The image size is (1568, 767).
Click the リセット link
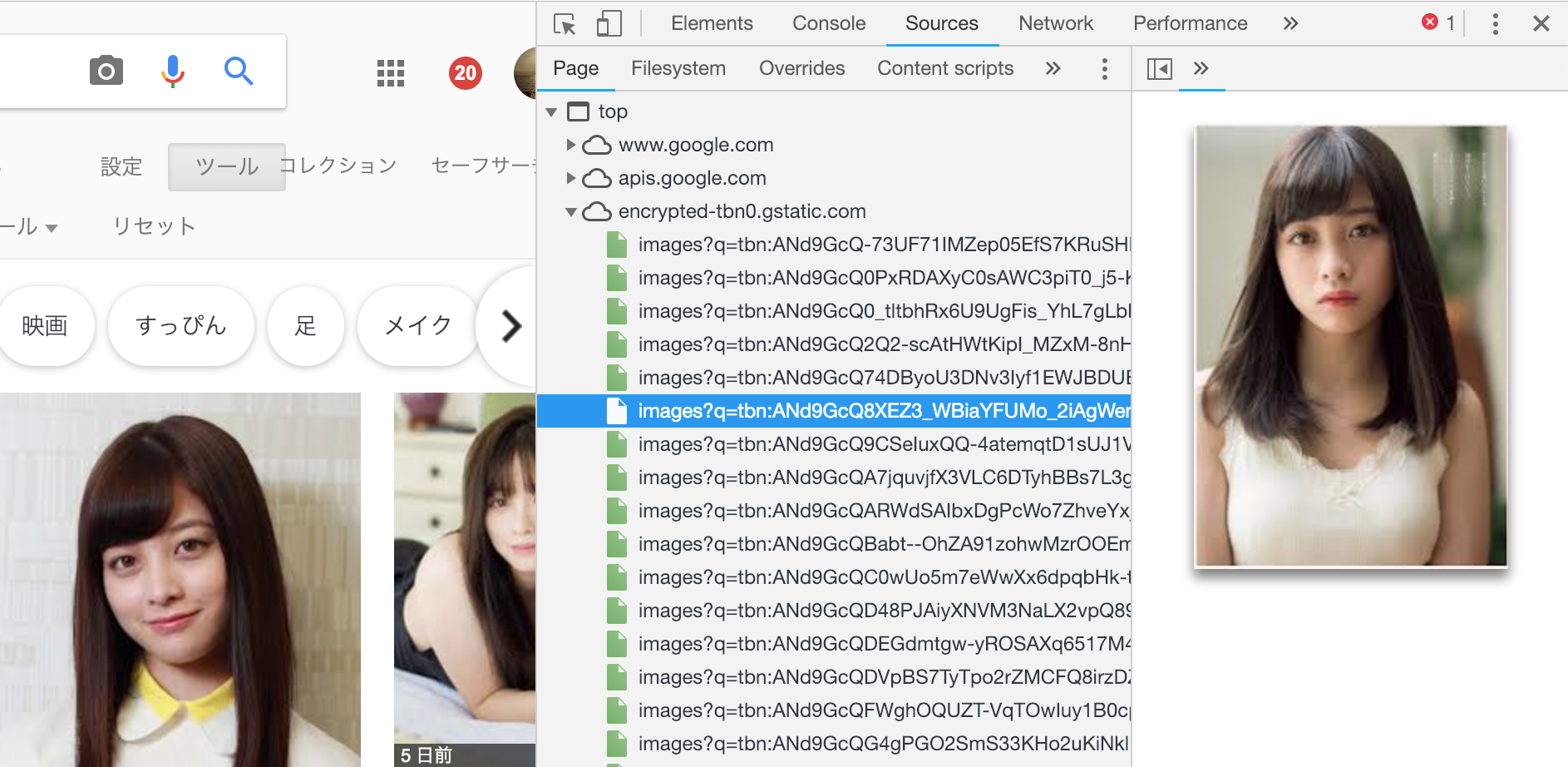click(154, 226)
